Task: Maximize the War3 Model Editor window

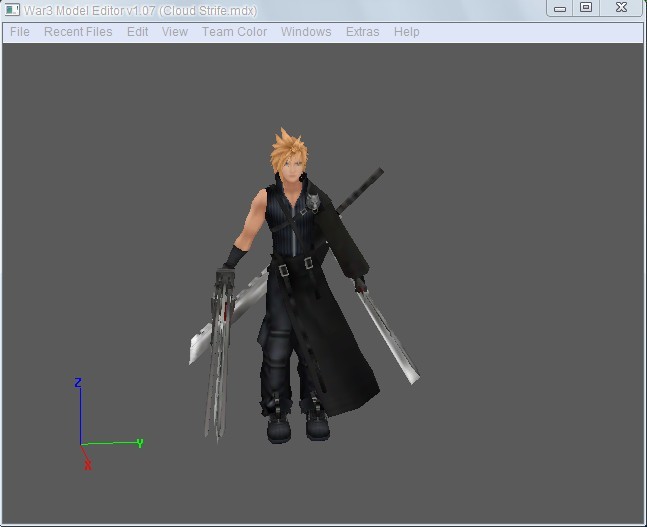Action: coord(586,8)
